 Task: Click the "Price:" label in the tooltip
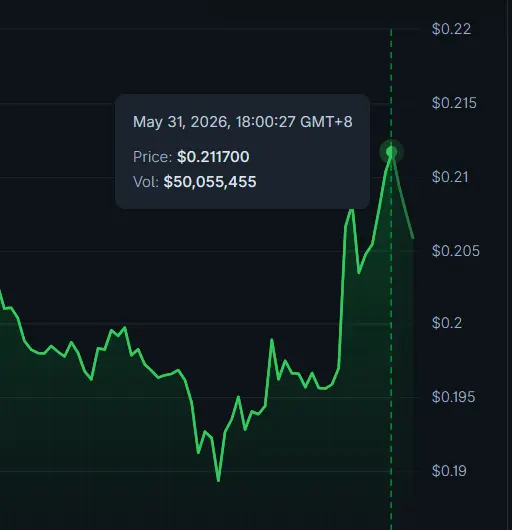coord(153,157)
